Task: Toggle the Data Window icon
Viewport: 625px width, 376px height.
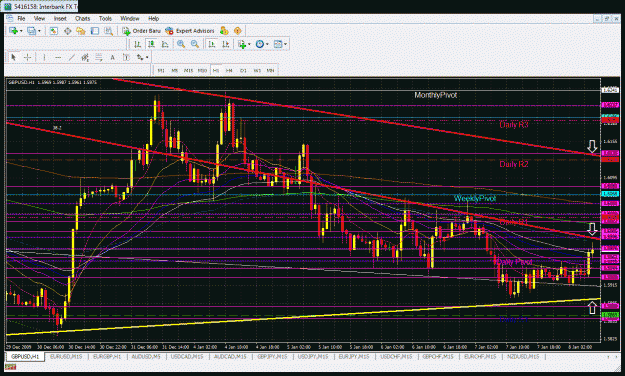Action: point(67,31)
